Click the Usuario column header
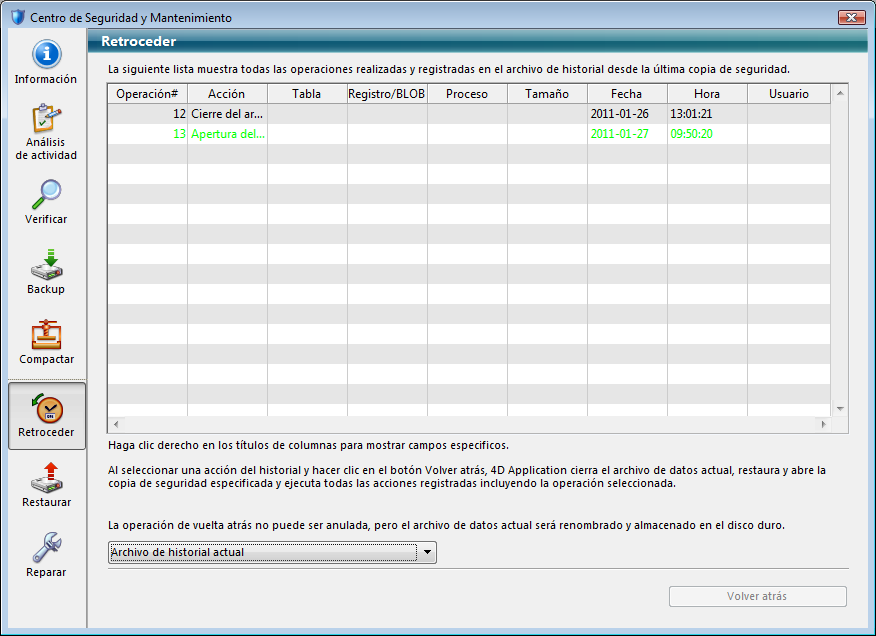The width and height of the screenshot is (876, 636). [x=788, y=94]
